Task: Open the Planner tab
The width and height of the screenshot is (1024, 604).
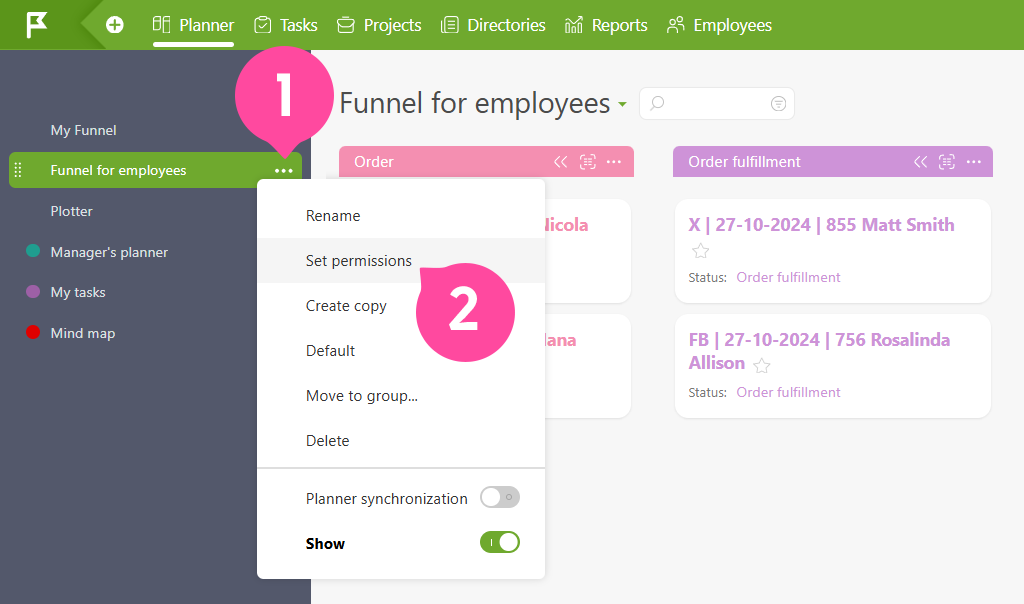Action: coord(193,25)
